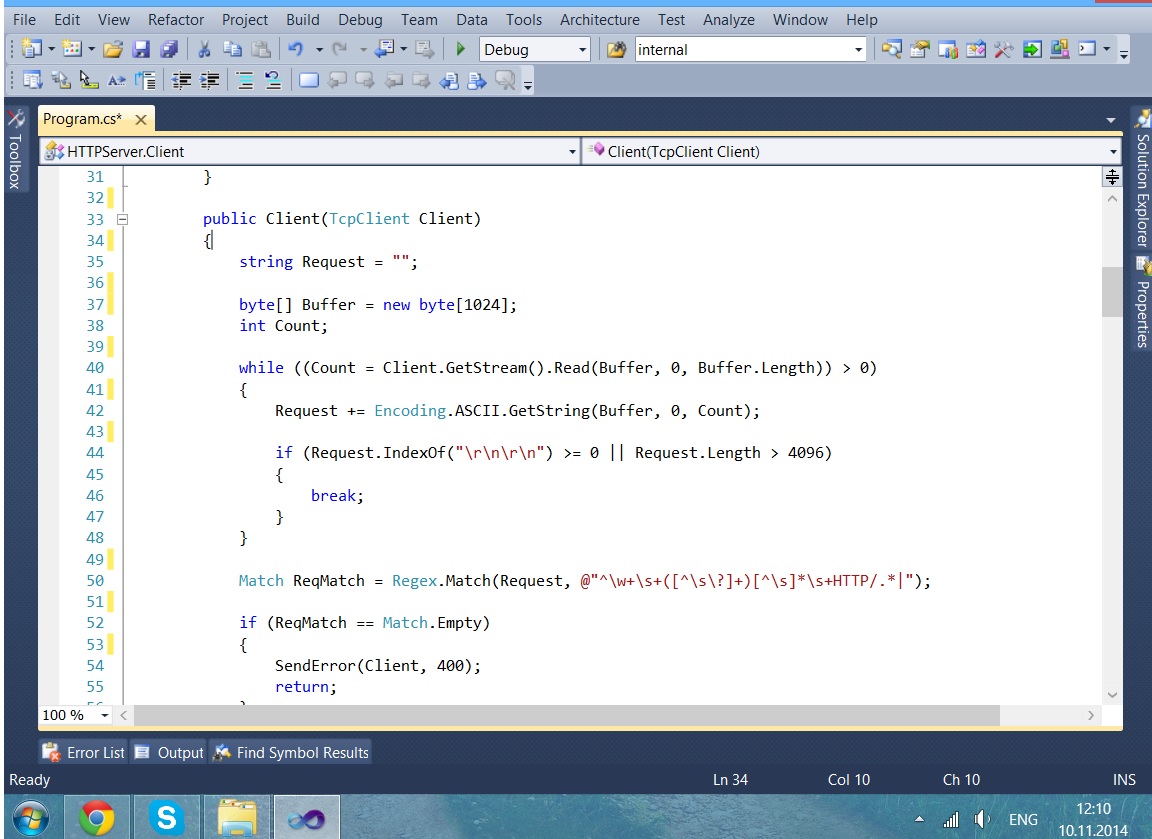Open the Debug solution configuration dropdown

tap(583, 50)
